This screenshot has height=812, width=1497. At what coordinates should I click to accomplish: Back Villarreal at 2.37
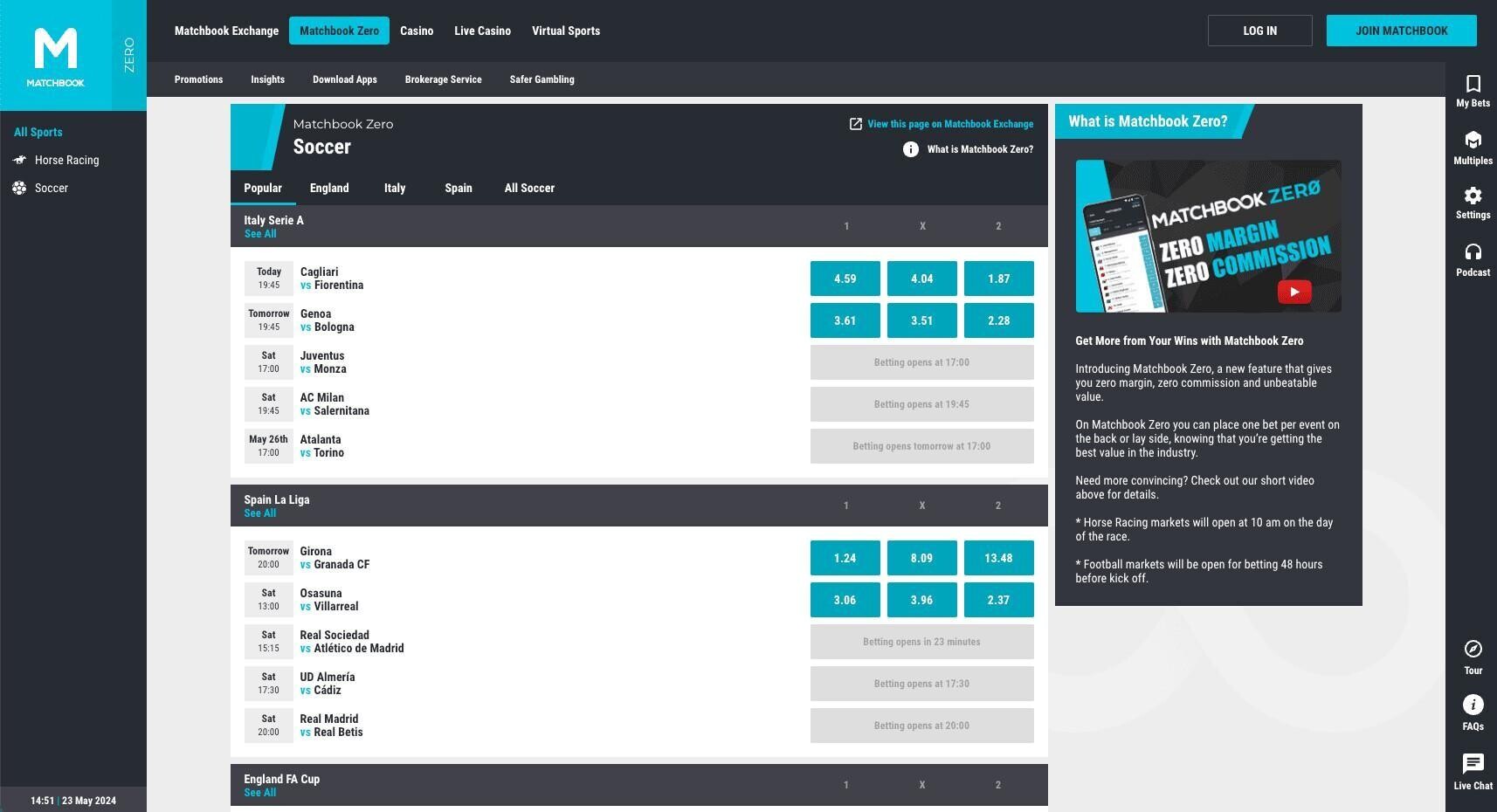pyautogui.click(x=999, y=600)
